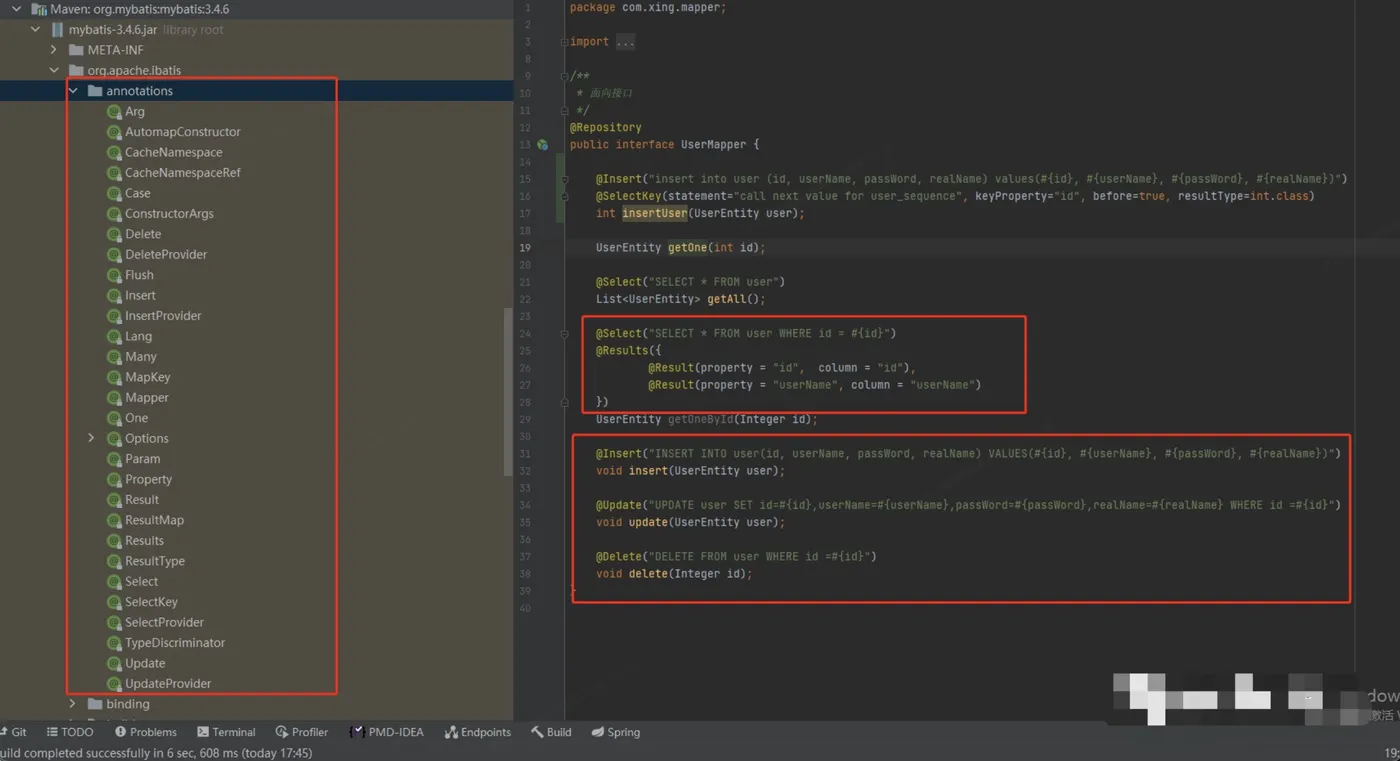Click the Result annotation icon

(x=114, y=500)
